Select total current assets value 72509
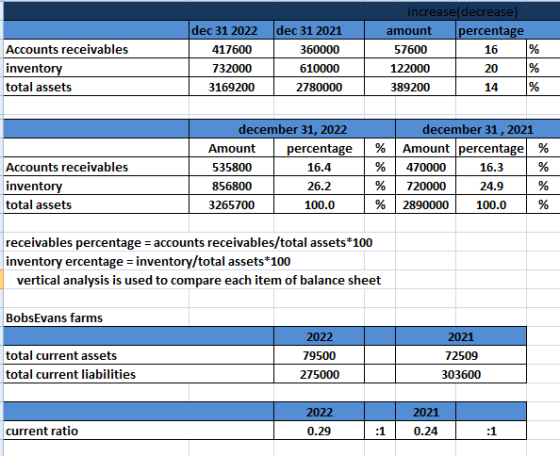The image size is (560, 456). pos(461,356)
